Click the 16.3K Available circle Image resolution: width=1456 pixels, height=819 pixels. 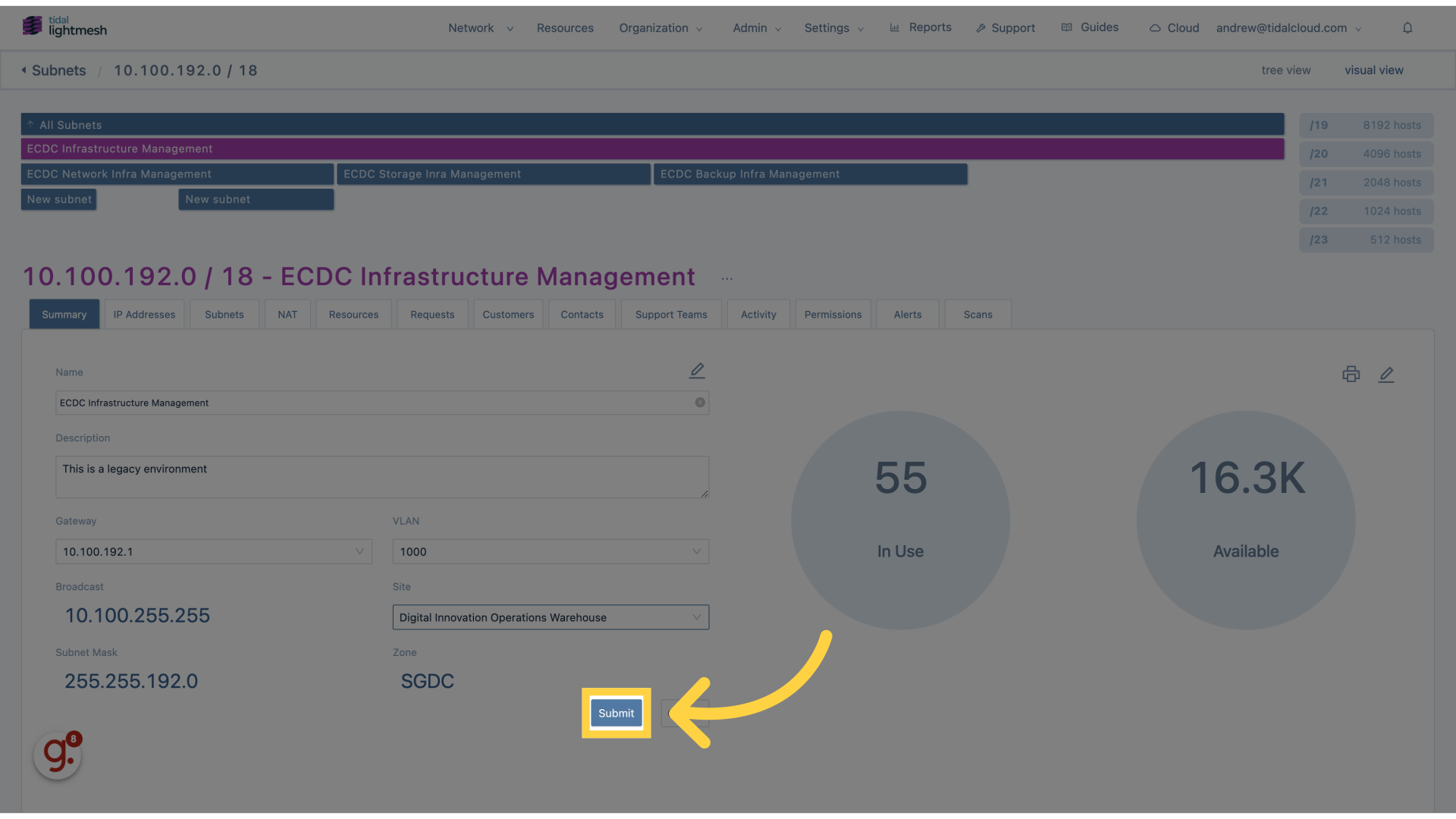(1246, 520)
